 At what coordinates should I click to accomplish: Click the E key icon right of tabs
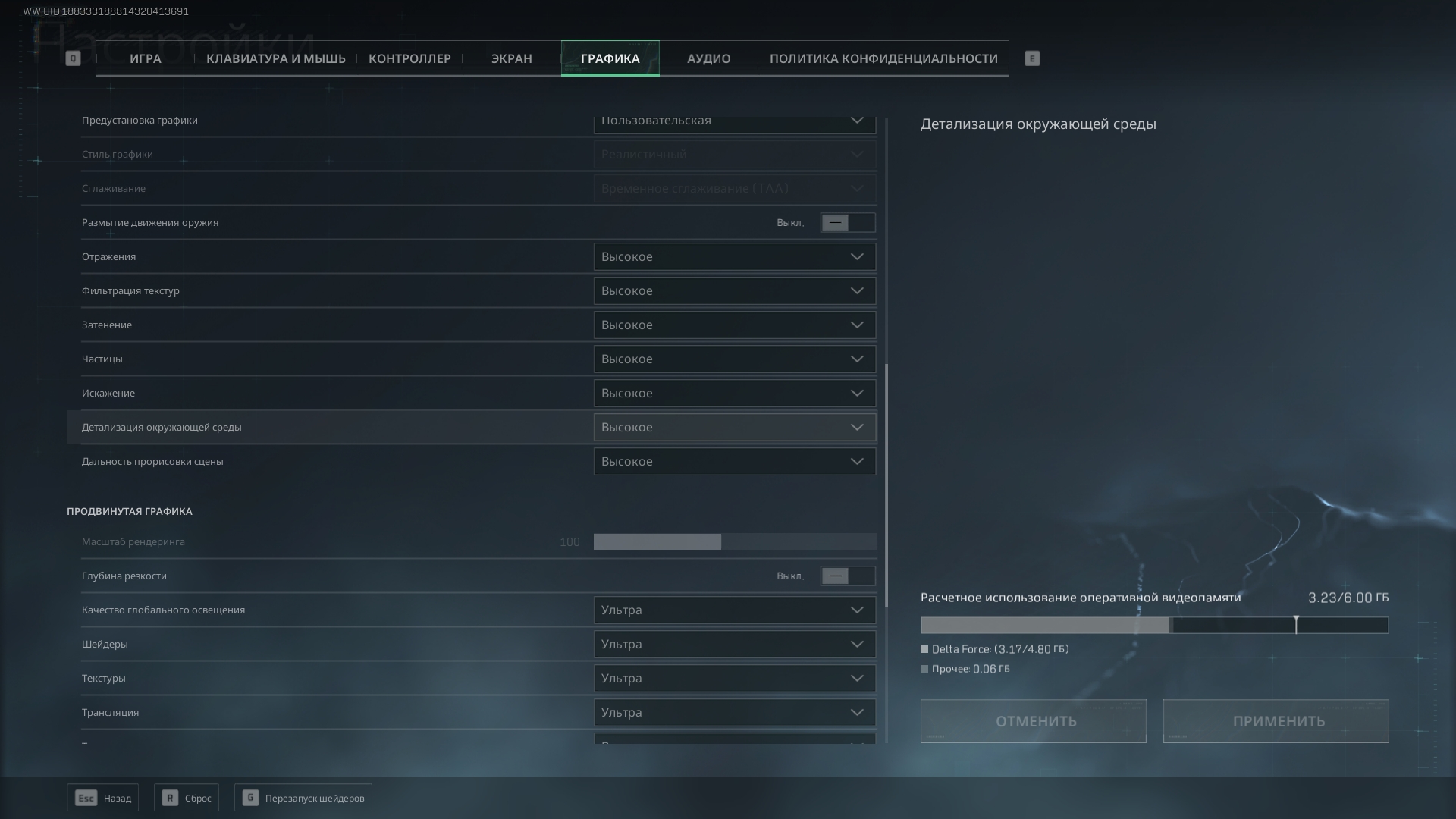(x=1031, y=58)
